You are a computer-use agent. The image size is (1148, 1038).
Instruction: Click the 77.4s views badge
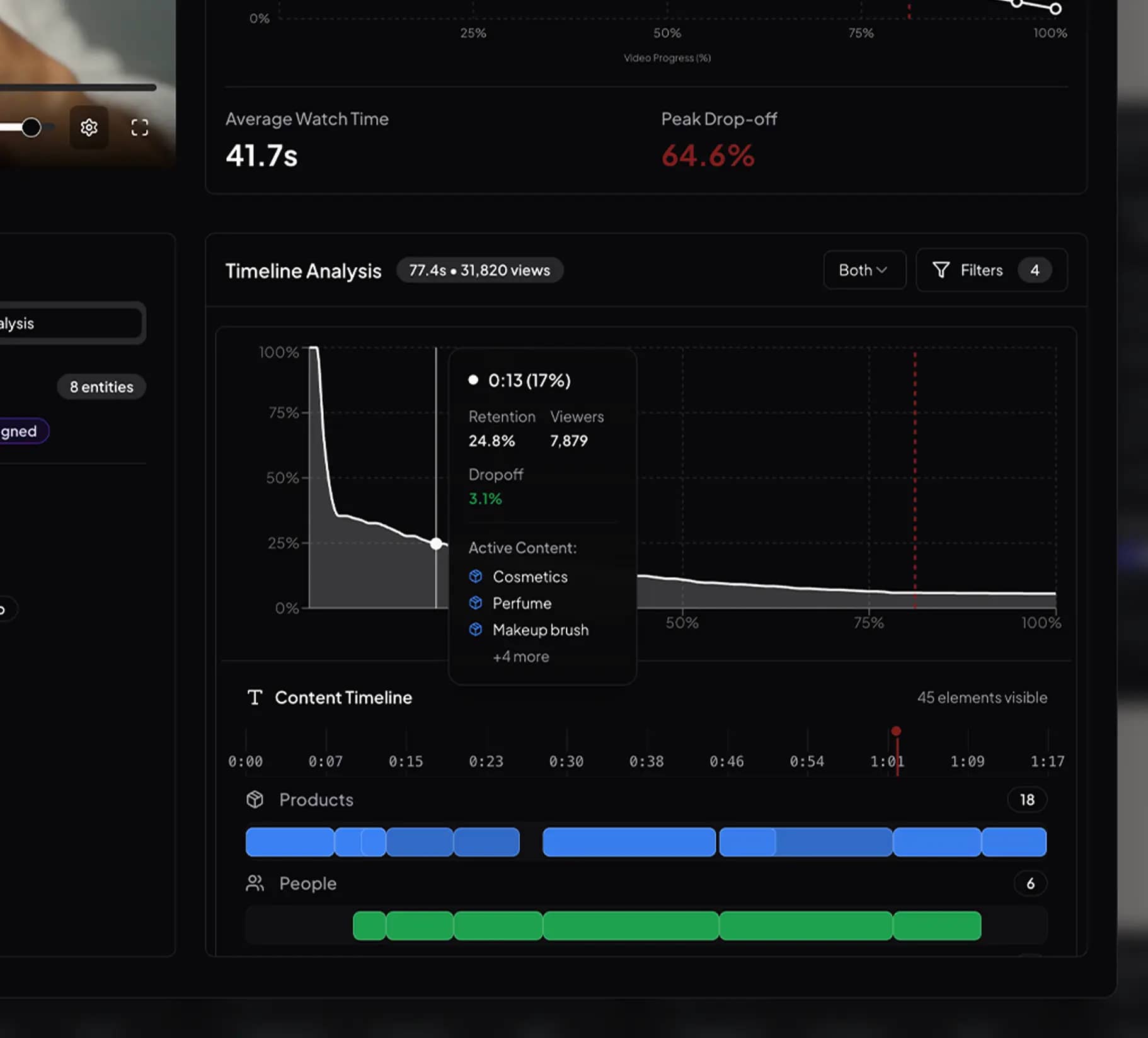(479, 270)
